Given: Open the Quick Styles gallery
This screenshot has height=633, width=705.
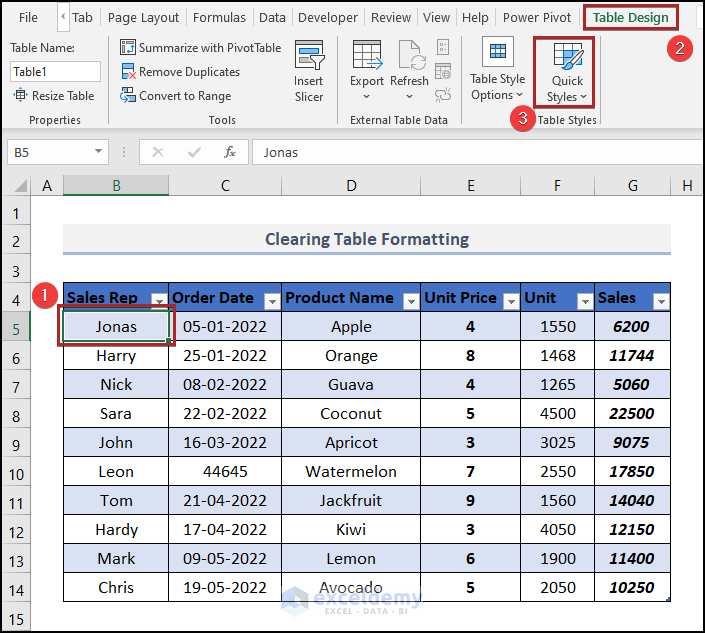Looking at the screenshot, I should click(567, 71).
